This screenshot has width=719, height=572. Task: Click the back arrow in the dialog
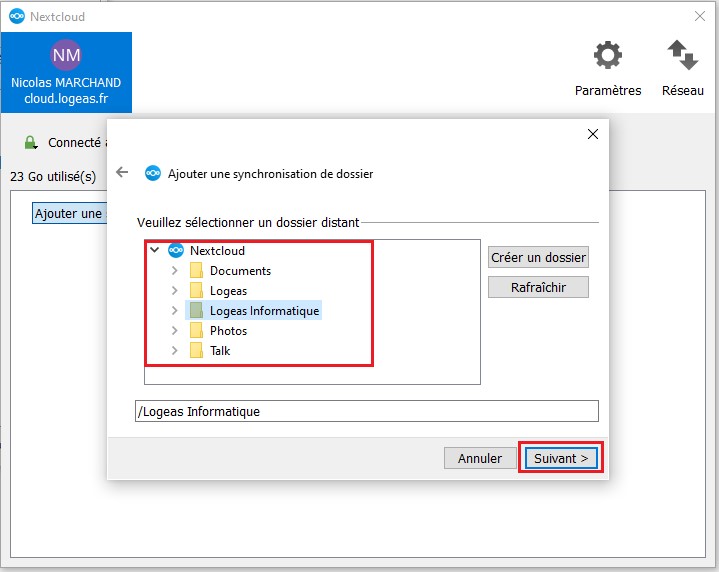[122, 173]
